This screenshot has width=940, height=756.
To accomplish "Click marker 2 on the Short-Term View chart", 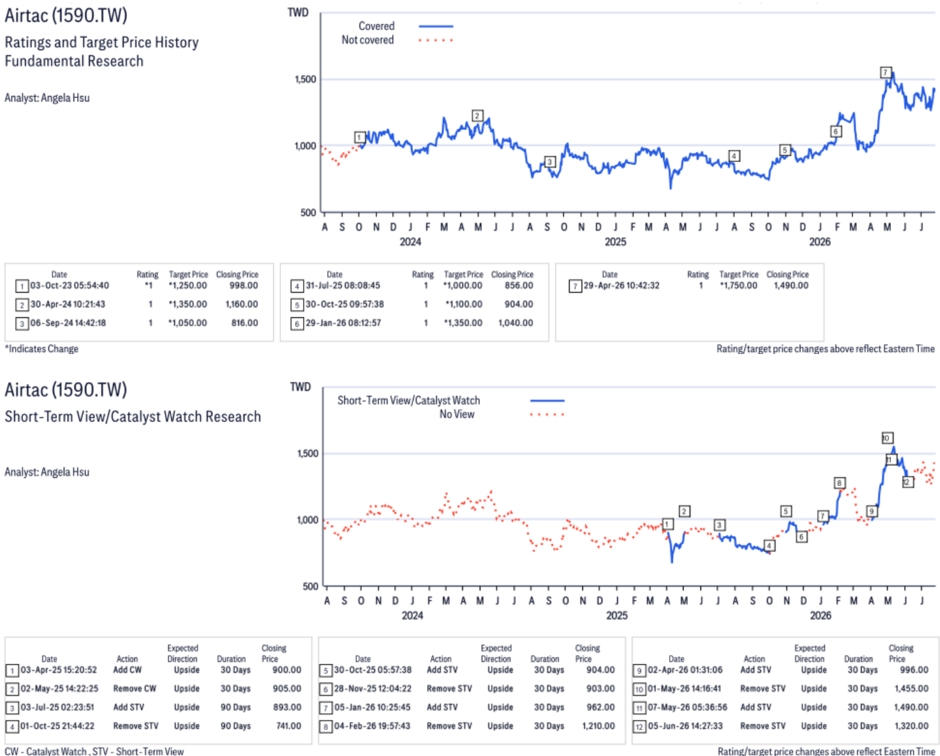I will tap(685, 511).
